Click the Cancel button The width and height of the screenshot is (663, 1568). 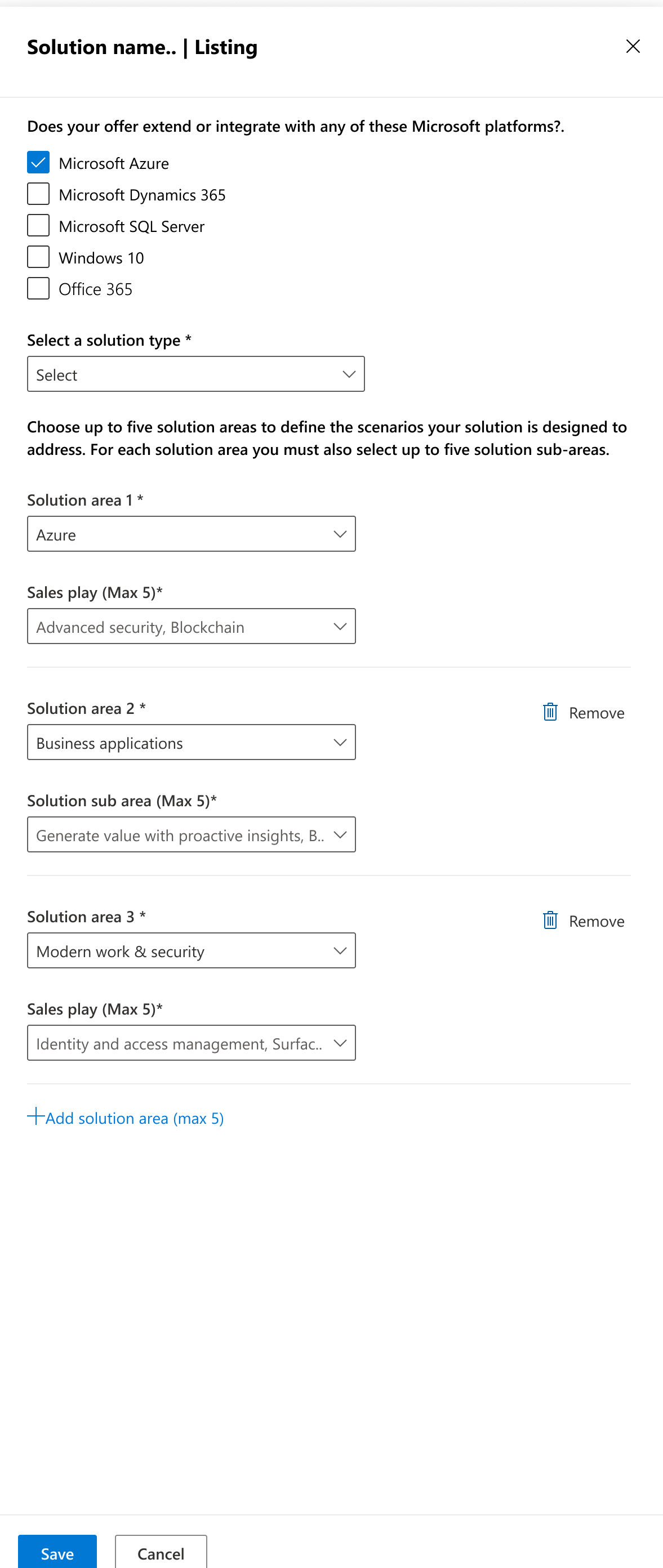point(161,1553)
